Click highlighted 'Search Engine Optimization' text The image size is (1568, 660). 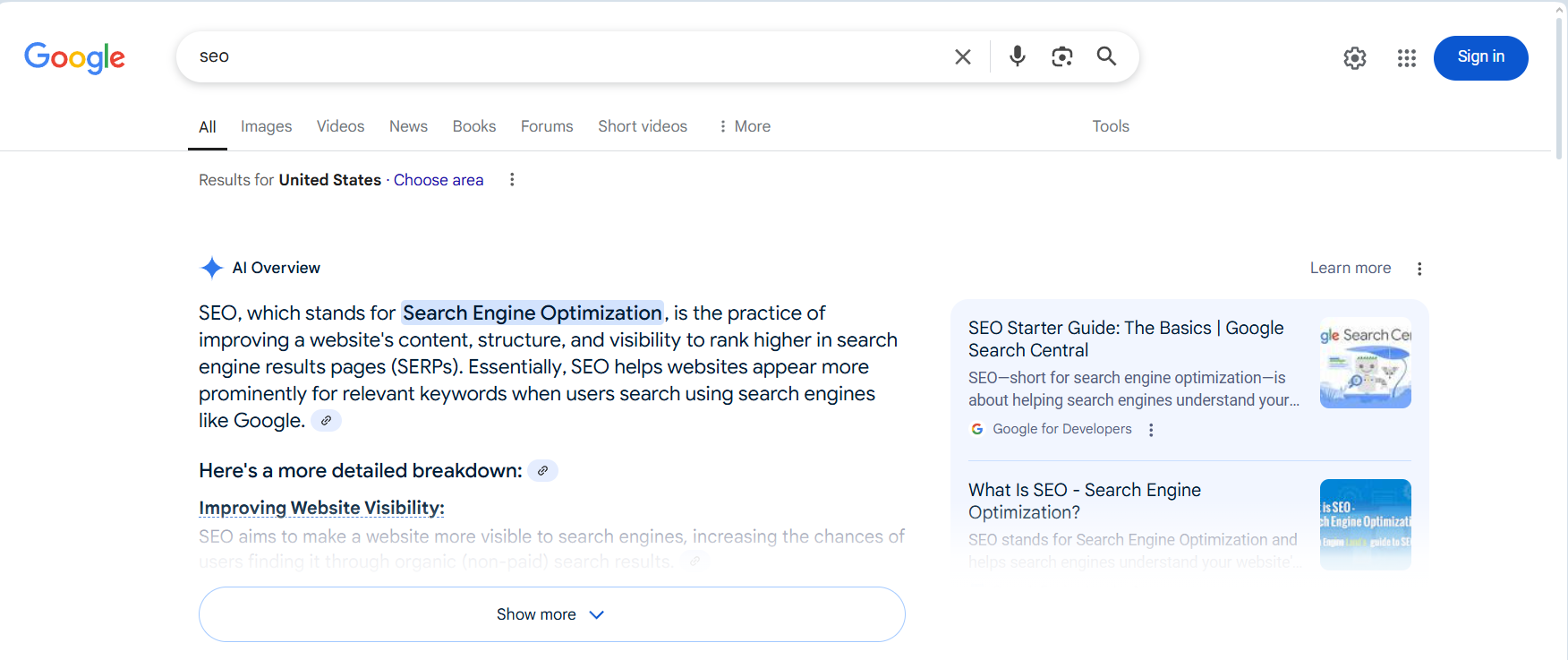[x=533, y=313]
